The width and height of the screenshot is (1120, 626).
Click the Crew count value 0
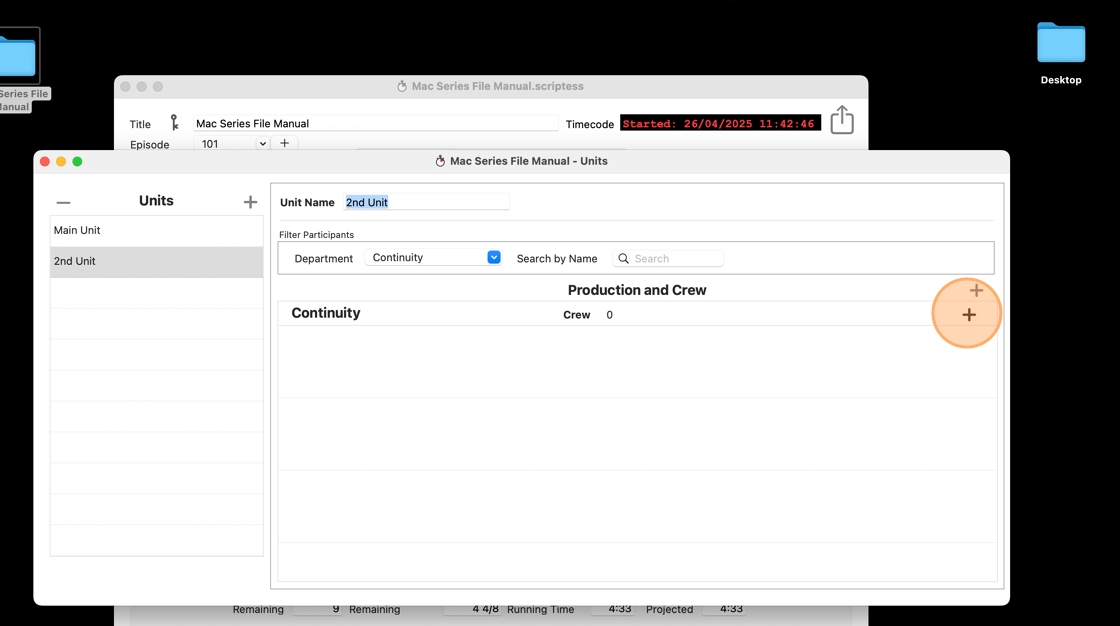coord(609,315)
